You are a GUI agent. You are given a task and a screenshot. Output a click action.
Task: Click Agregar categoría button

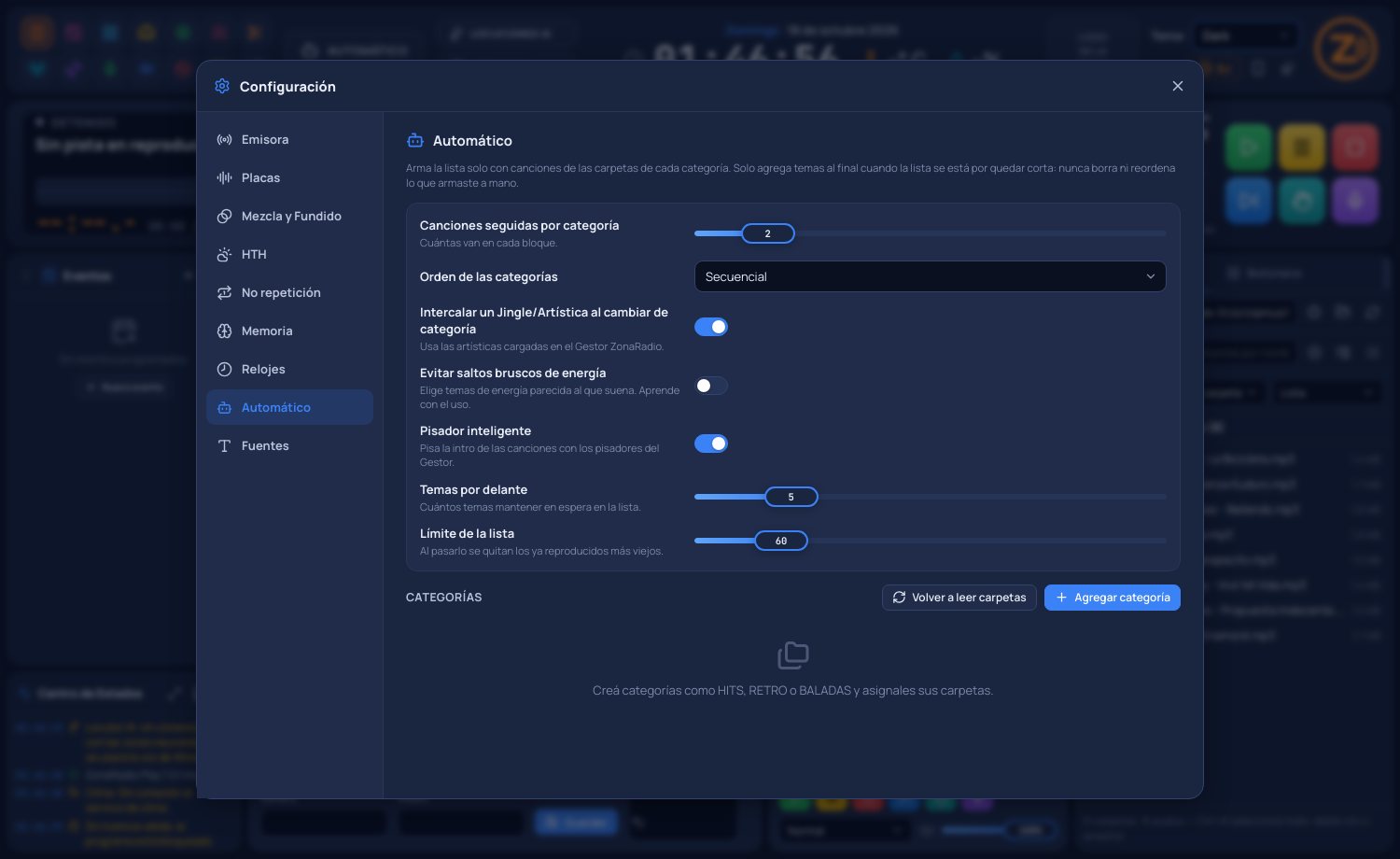(1112, 598)
